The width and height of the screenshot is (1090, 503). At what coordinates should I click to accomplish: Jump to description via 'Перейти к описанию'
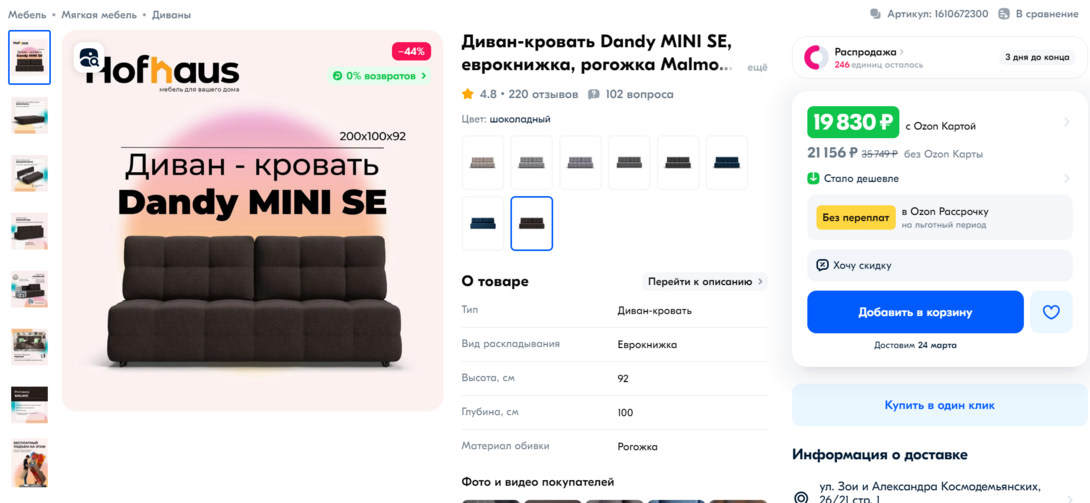pos(705,281)
